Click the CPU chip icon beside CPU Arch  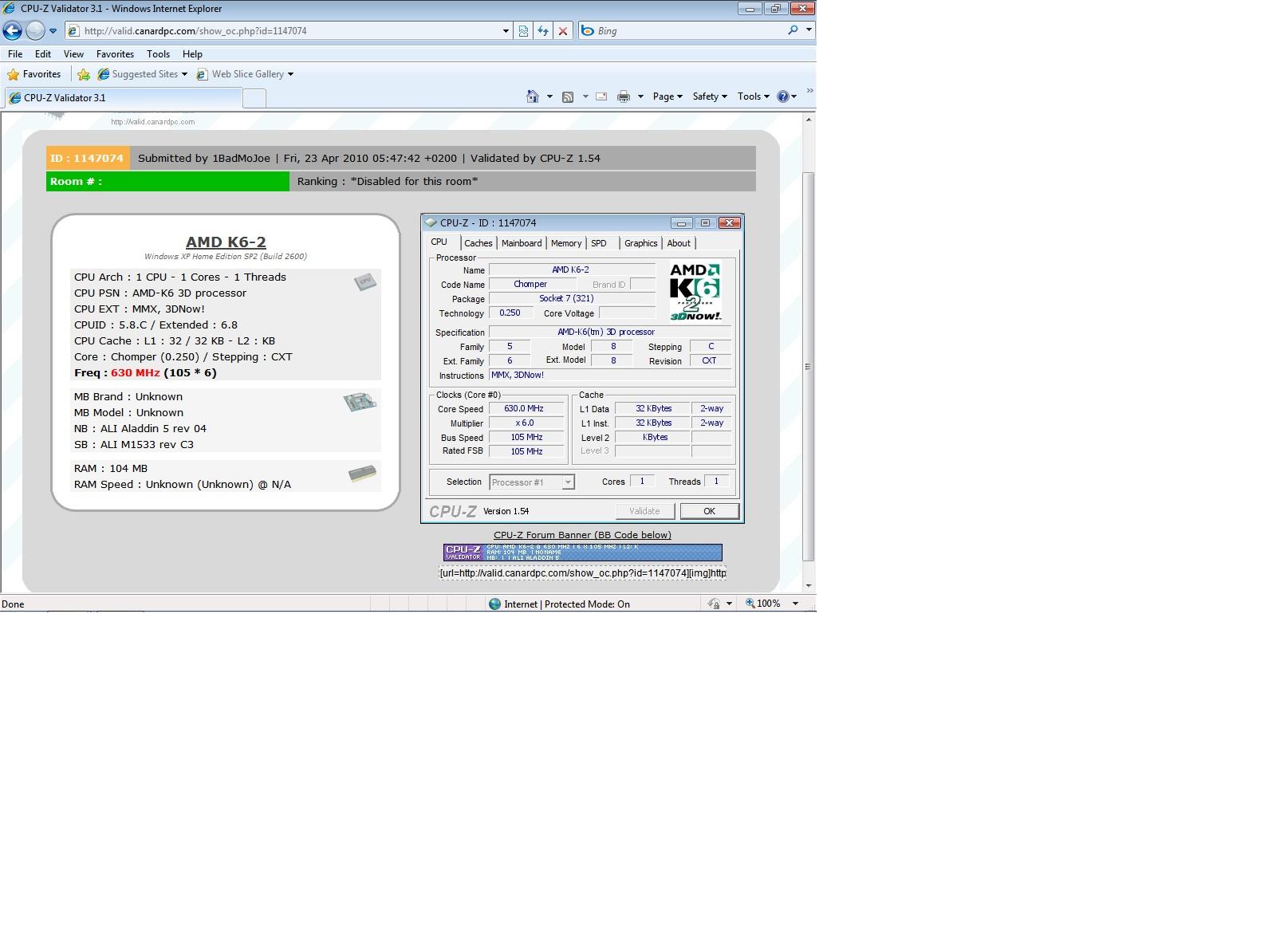pyautogui.click(x=364, y=281)
